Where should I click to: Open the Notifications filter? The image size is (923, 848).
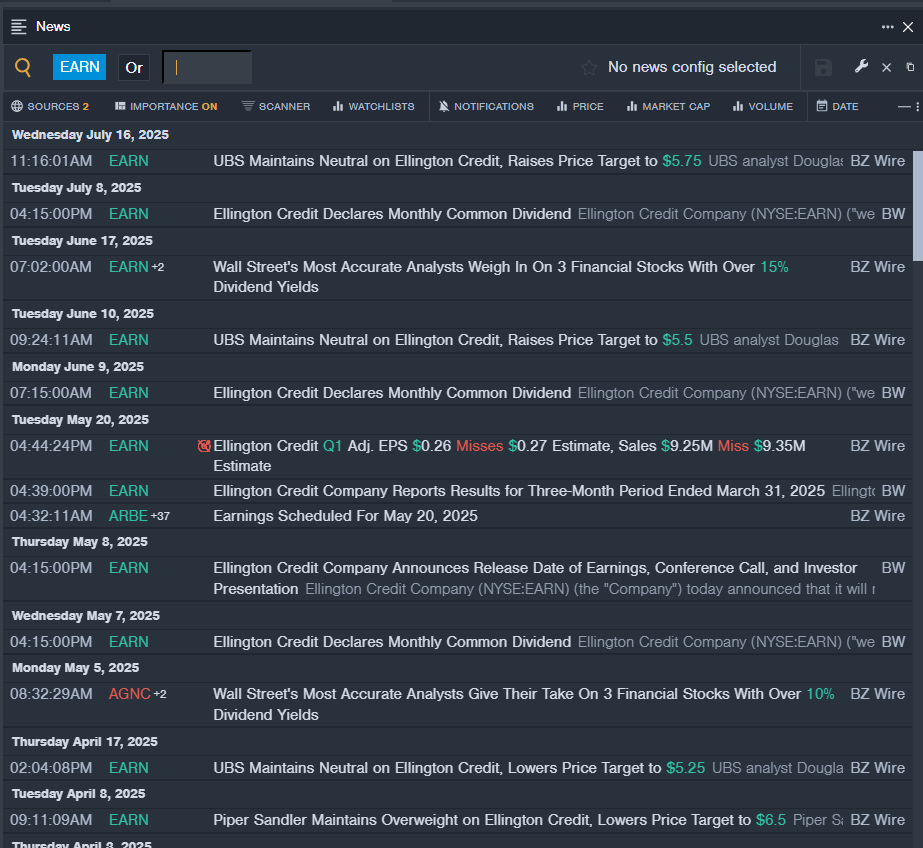(486, 107)
